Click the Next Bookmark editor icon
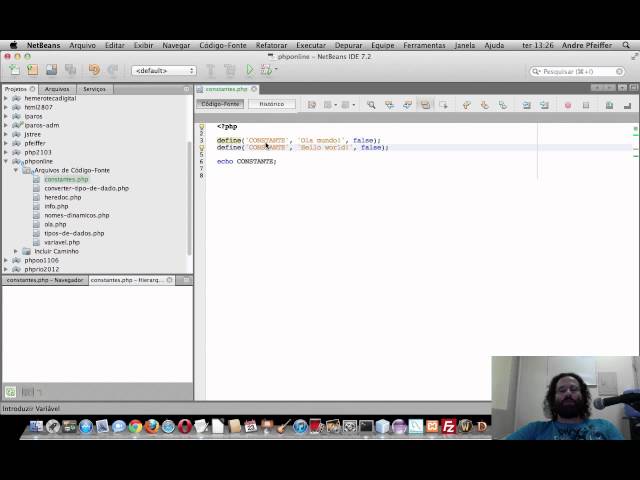The width and height of the screenshot is (640, 480). (484, 105)
